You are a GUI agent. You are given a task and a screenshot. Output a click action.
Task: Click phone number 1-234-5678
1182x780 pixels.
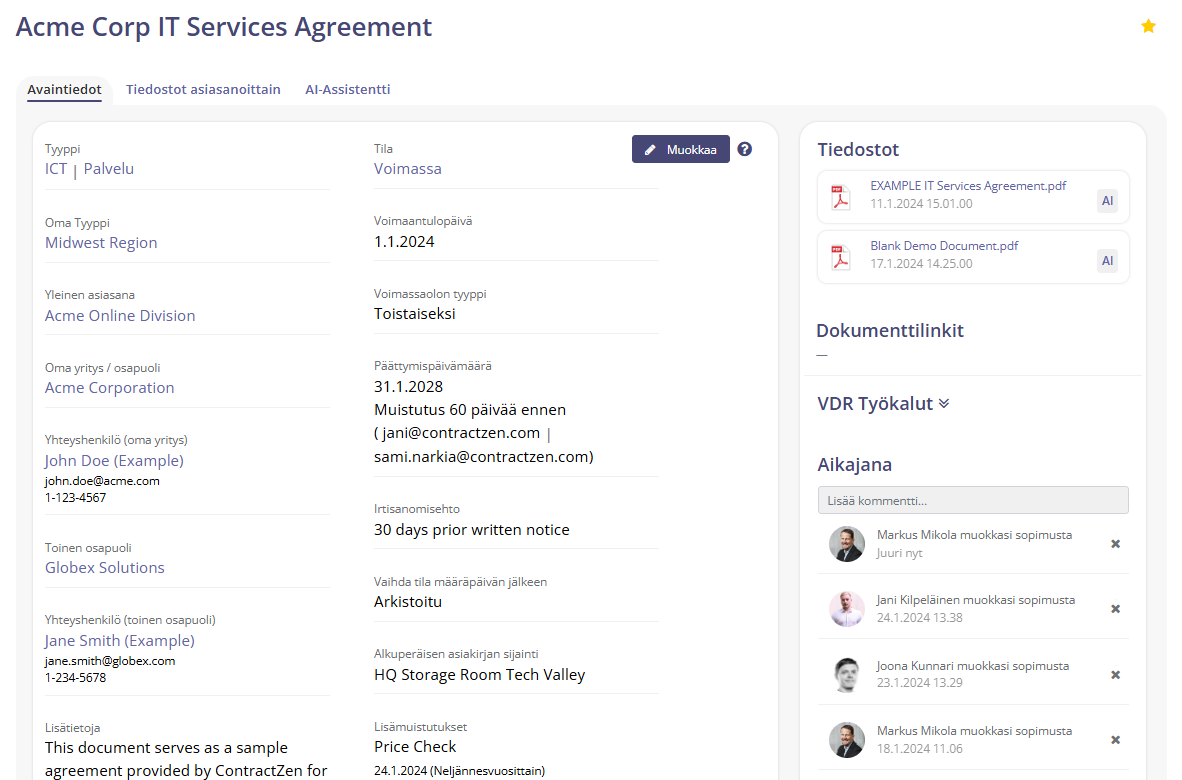(x=75, y=678)
